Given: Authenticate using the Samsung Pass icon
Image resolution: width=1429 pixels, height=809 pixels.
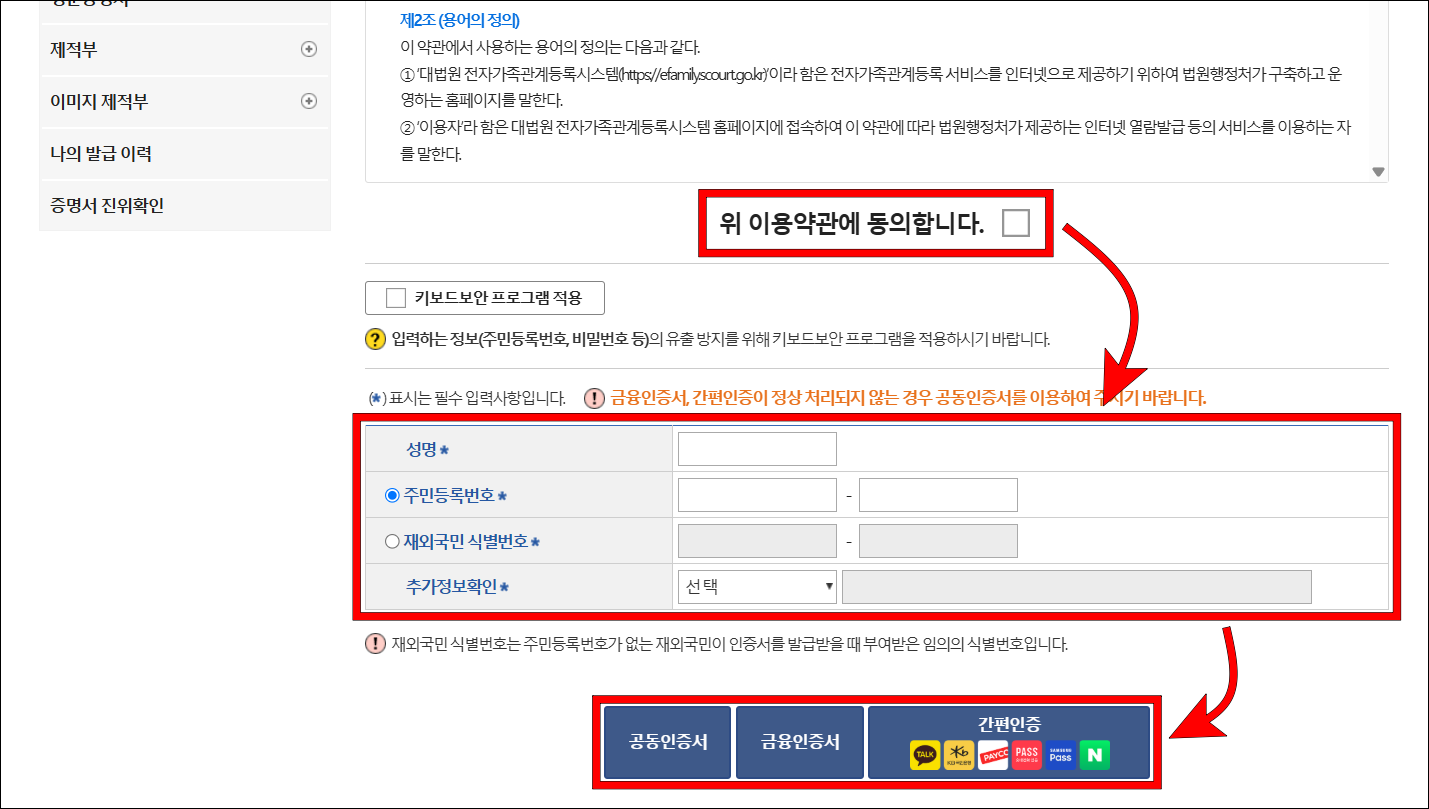Looking at the screenshot, I should (1061, 755).
